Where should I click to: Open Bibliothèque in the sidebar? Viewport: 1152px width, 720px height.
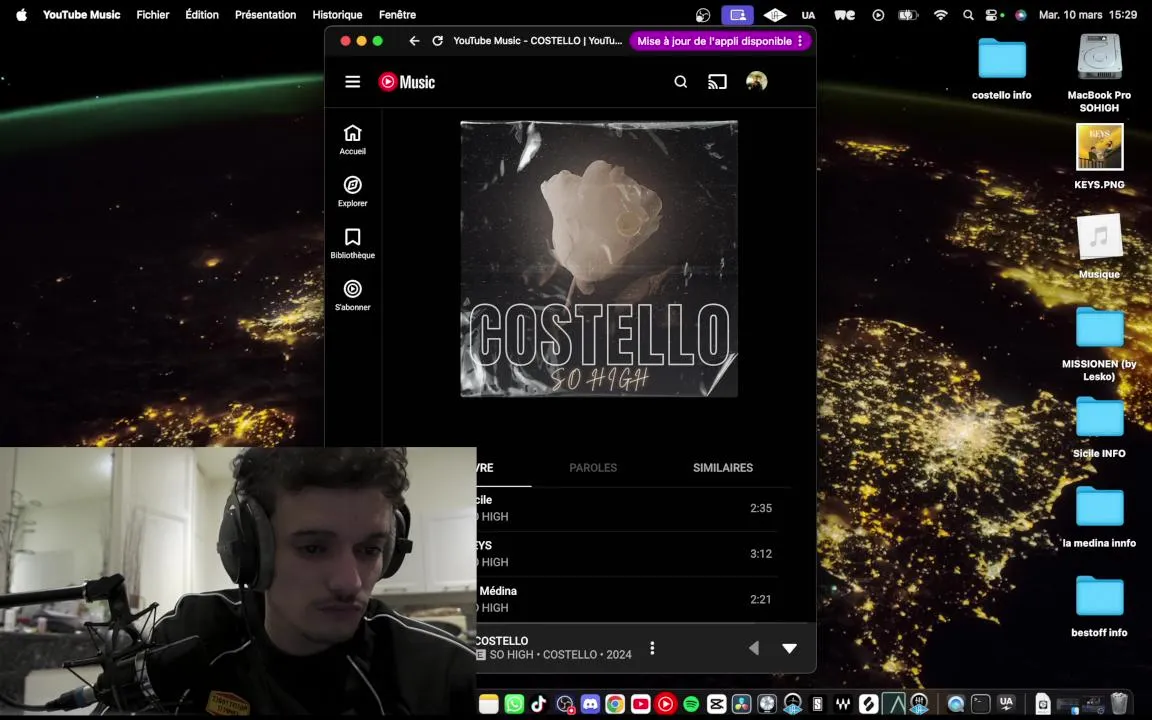pyautogui.click(x=353, y=243)
